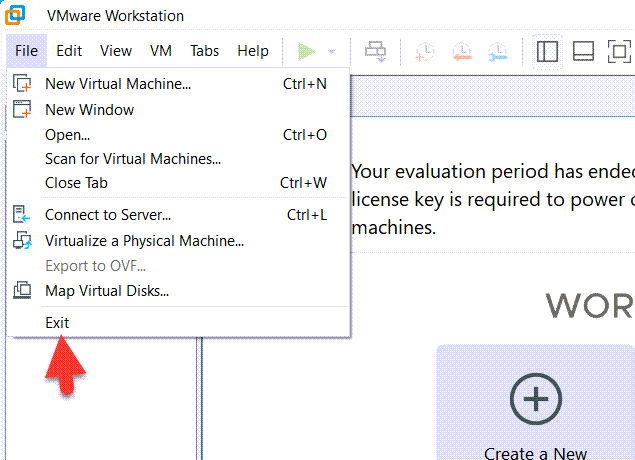Toggle the library sidebar view
This screenshot has height=460, width=635.
[547, 51]
